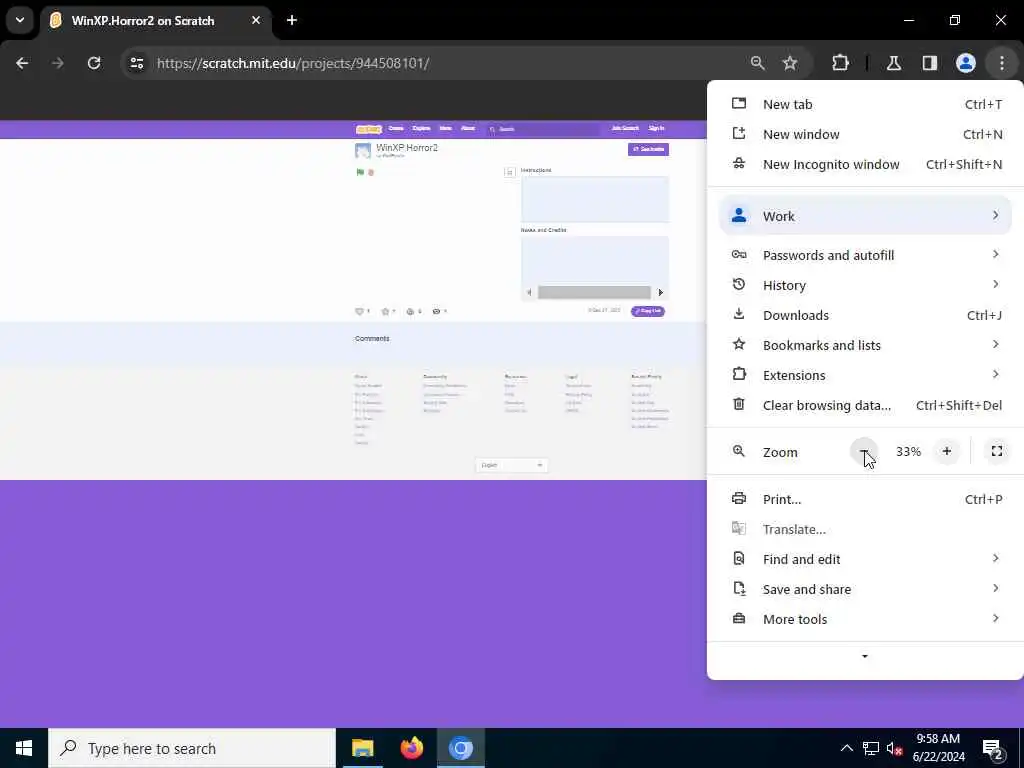1024x768 pixels.
Task: Click the URL text in address bar
Action: pos(293,63)
